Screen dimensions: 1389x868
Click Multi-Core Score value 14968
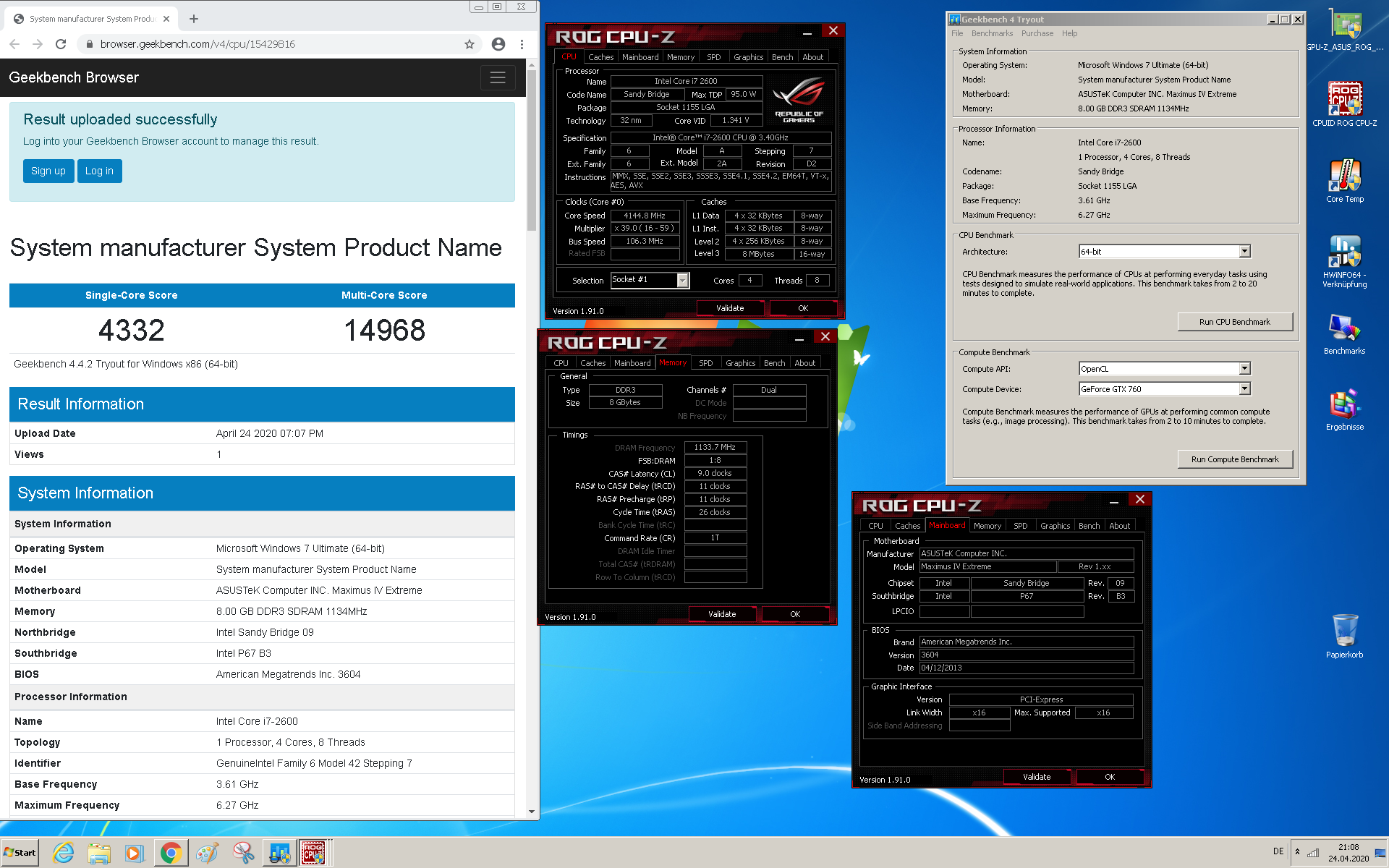tap(384, 331)
